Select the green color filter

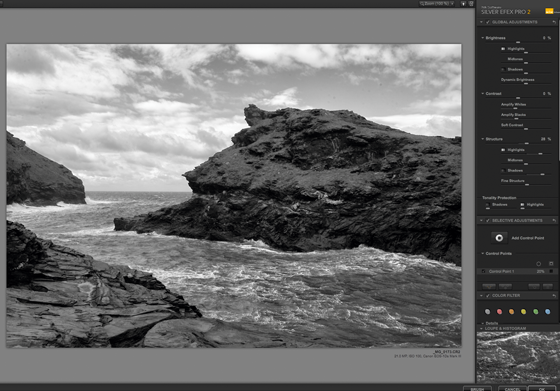click(536, 312)
